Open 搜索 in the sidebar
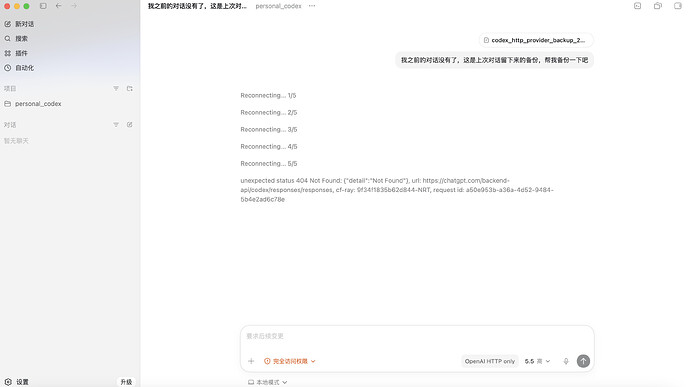 coord(16,39)
